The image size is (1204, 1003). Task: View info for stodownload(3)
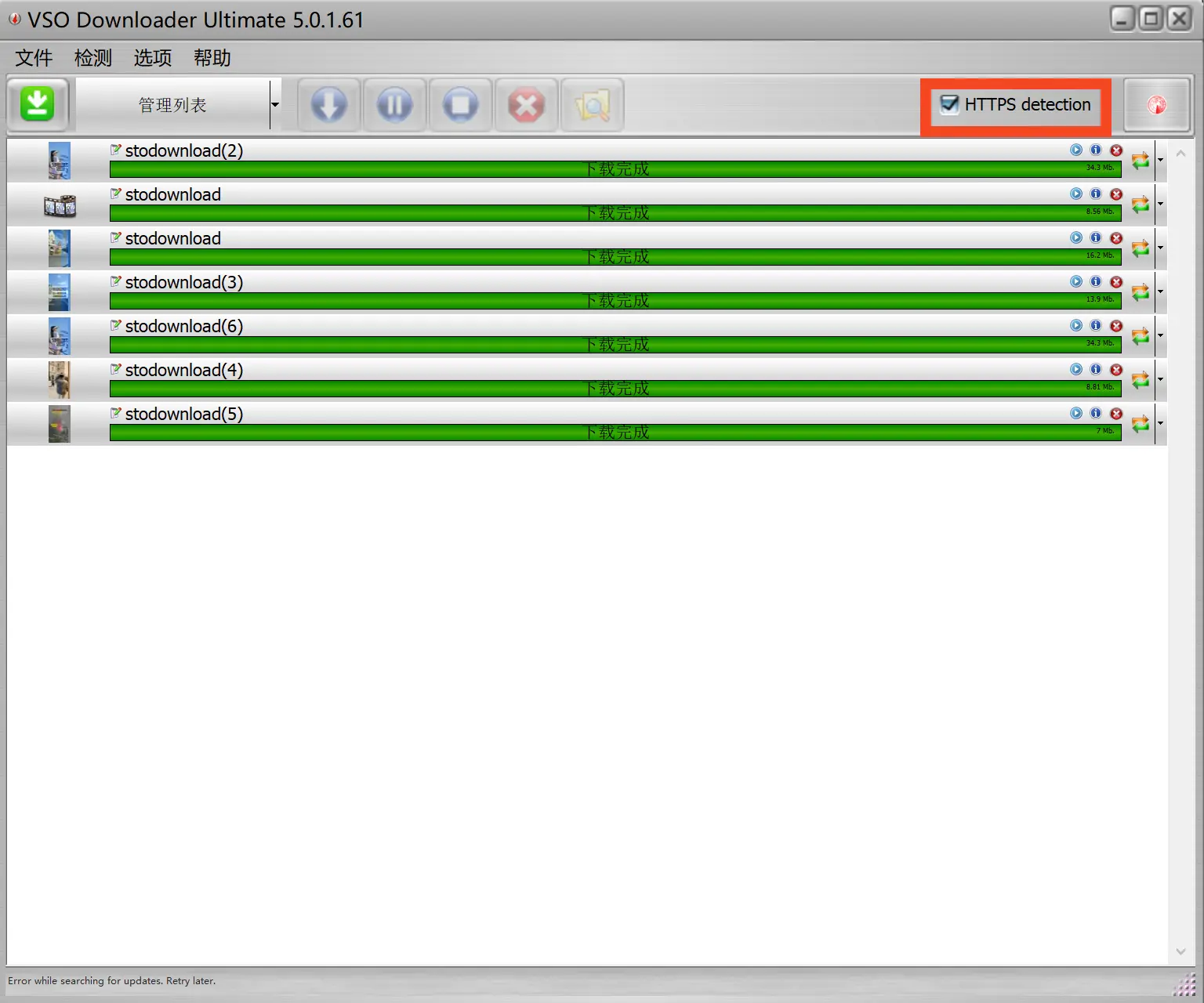click(x=1096, y=281)
